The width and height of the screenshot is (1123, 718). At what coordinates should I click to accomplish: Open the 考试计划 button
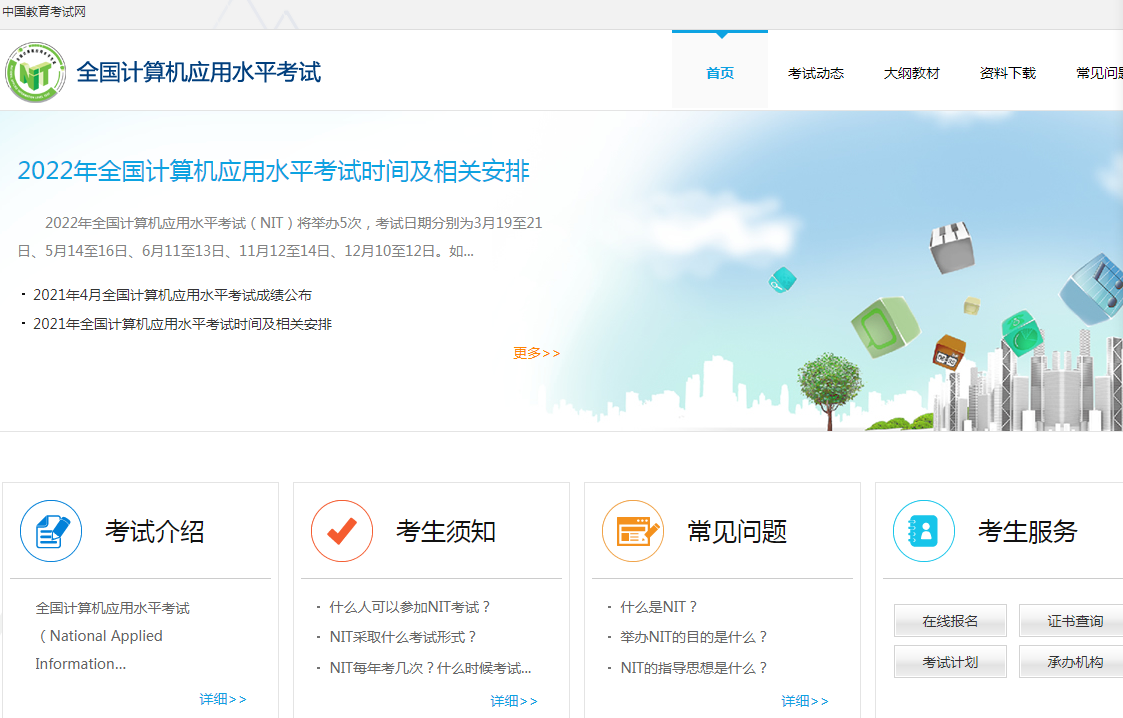pos(950,662)
